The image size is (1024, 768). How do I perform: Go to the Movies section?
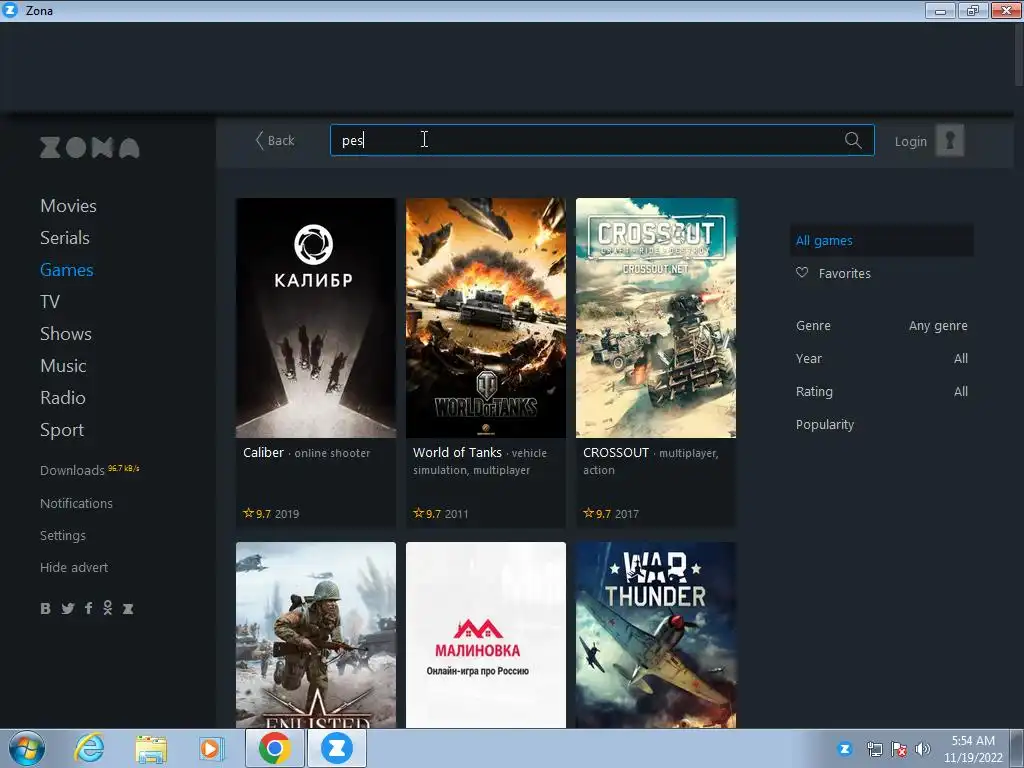69,206
